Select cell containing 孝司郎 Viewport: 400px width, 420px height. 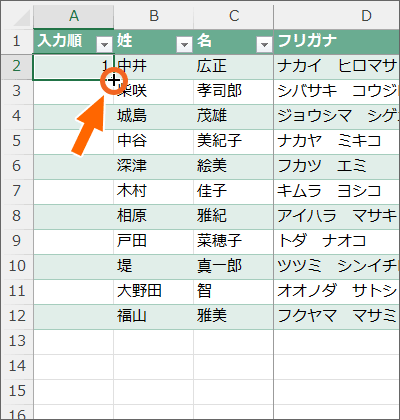tap(234, 92)
